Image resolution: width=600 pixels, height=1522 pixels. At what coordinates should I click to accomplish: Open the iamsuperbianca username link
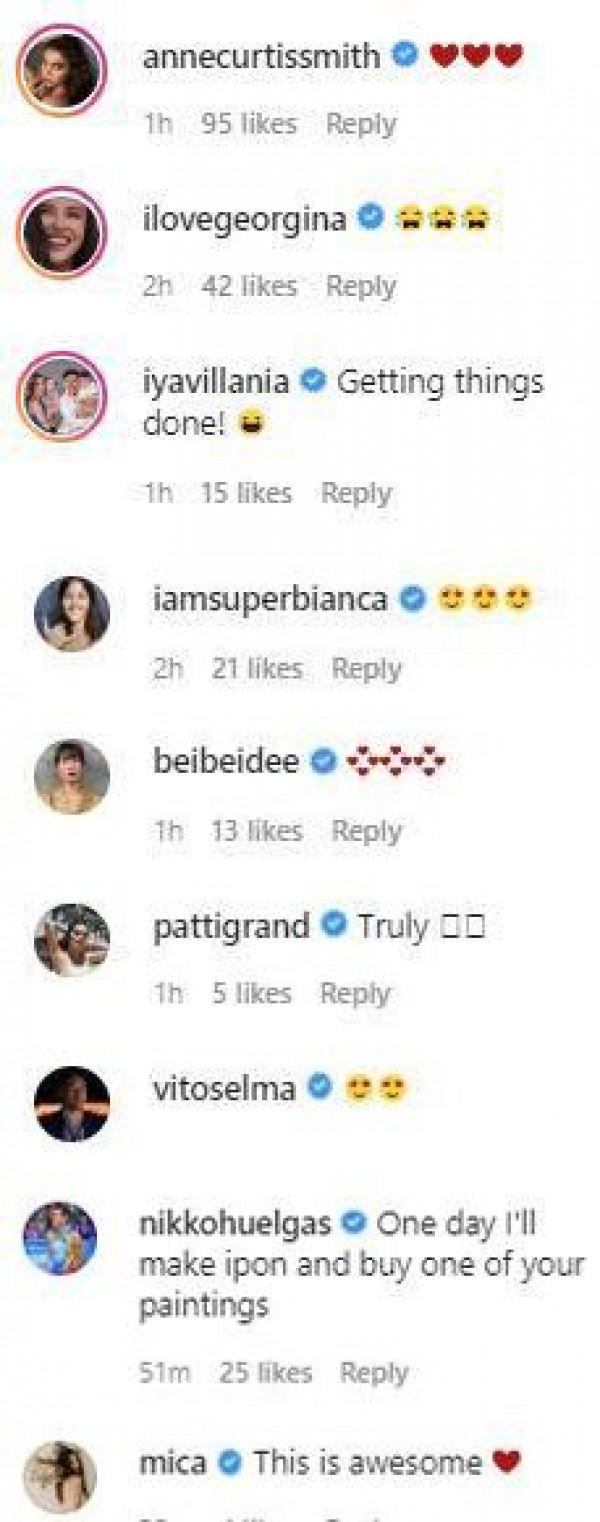tap(270, 599)
